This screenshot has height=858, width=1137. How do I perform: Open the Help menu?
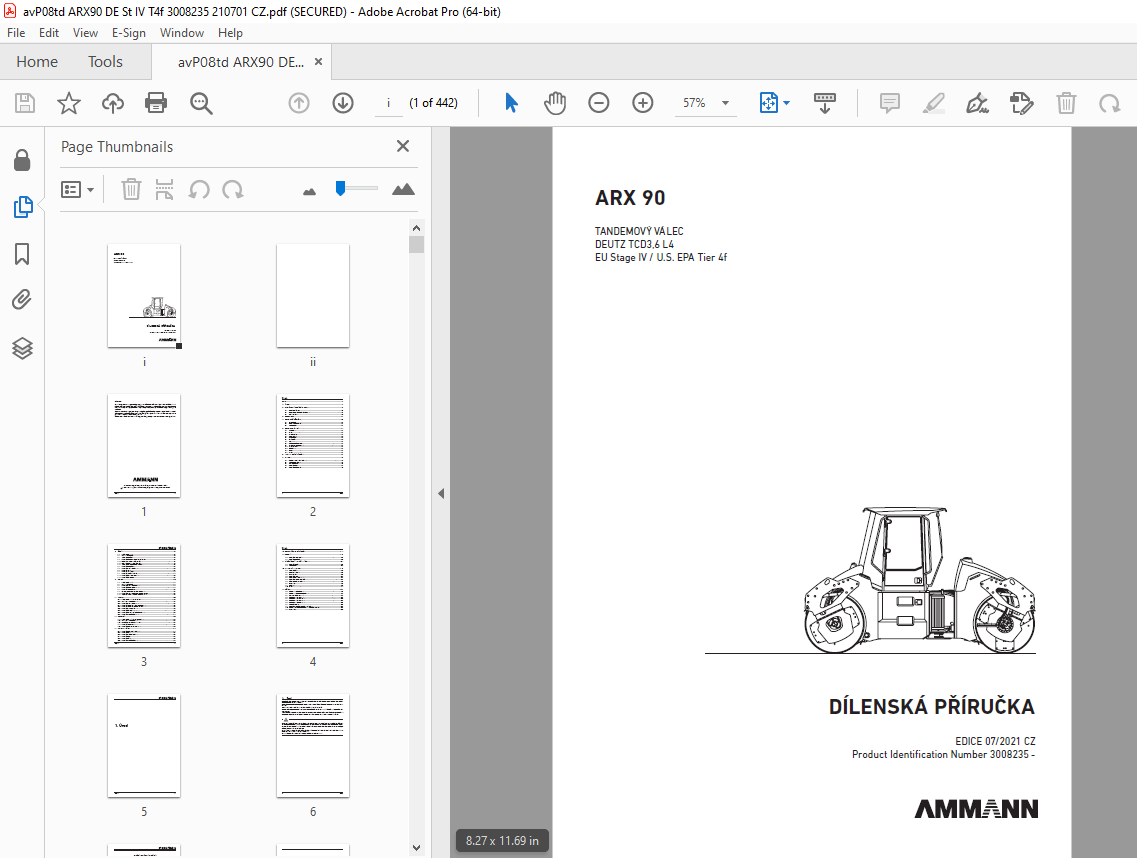[x=230, y=33]
